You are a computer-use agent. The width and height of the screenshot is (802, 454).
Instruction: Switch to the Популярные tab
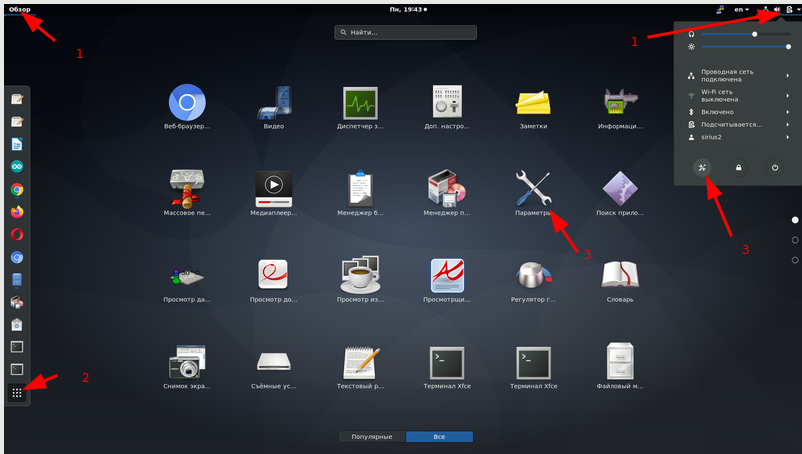click(x=372, y=437)
